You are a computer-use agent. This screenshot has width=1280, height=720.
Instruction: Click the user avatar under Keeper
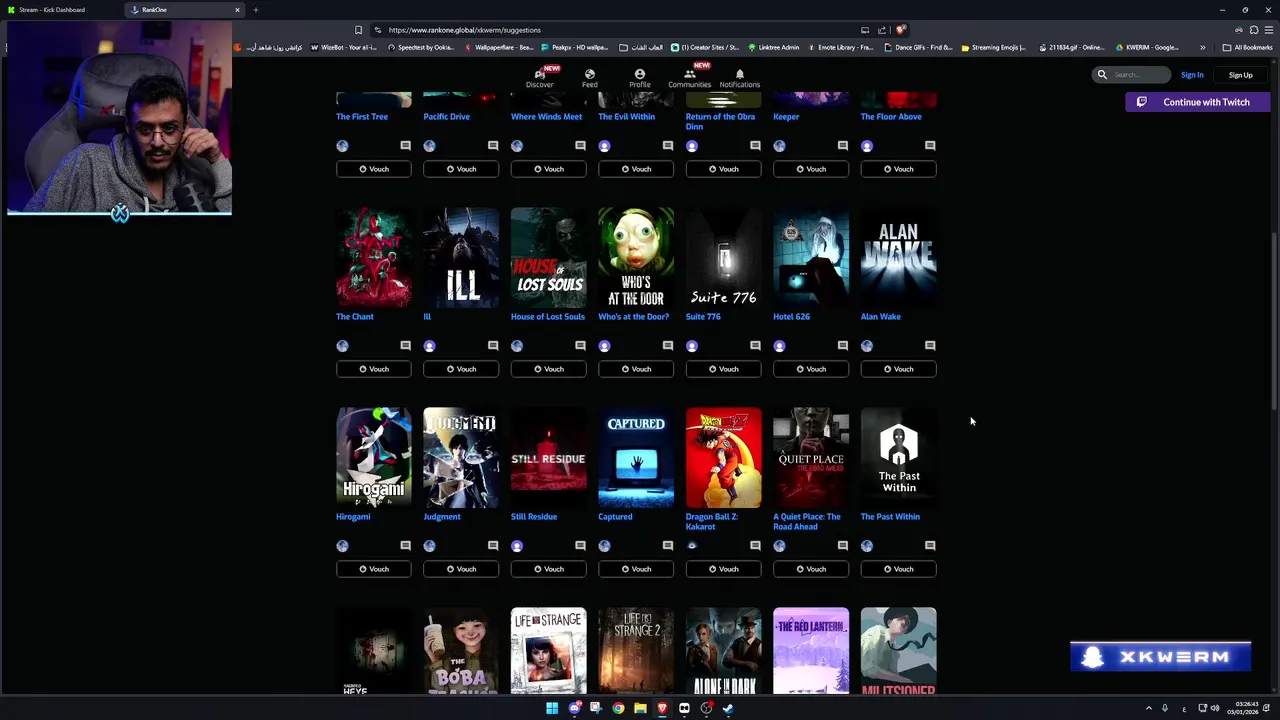click(779, 146)
